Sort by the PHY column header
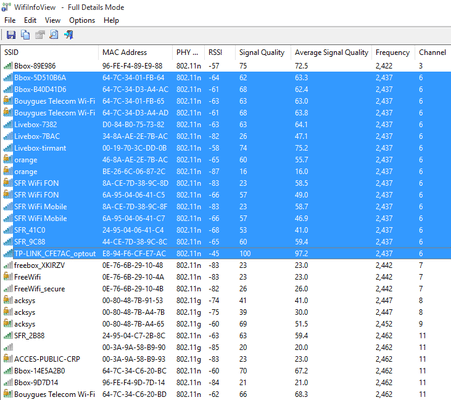 [188, 52]
